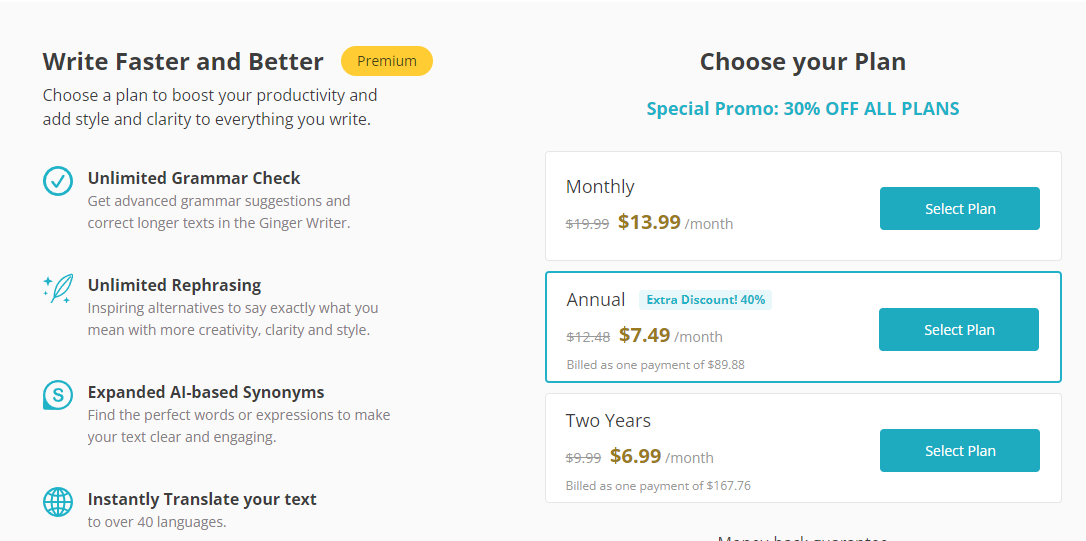Click the Unlimited Grammar Check checkmark icon
The height and width of the screenshot is (541, 1086).
58,181
